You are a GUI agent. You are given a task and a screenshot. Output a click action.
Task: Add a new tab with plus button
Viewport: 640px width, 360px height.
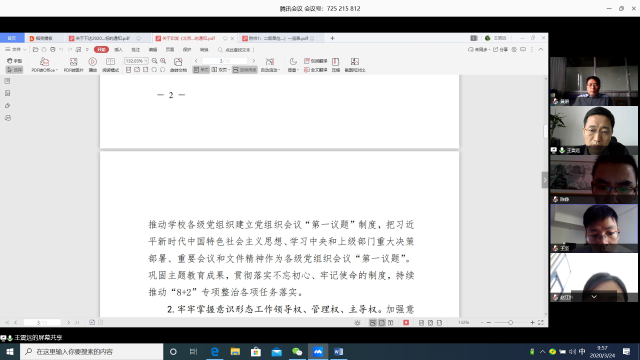[x=332, y=38]
